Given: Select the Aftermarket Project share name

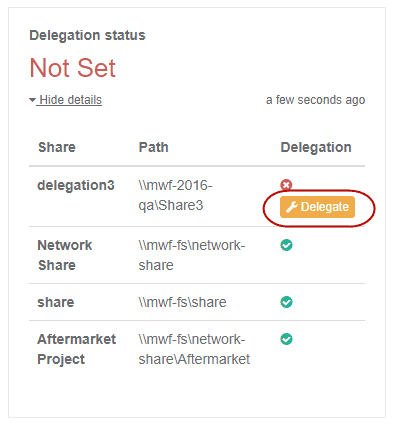Looking at the screenshot, I should 77,349.
